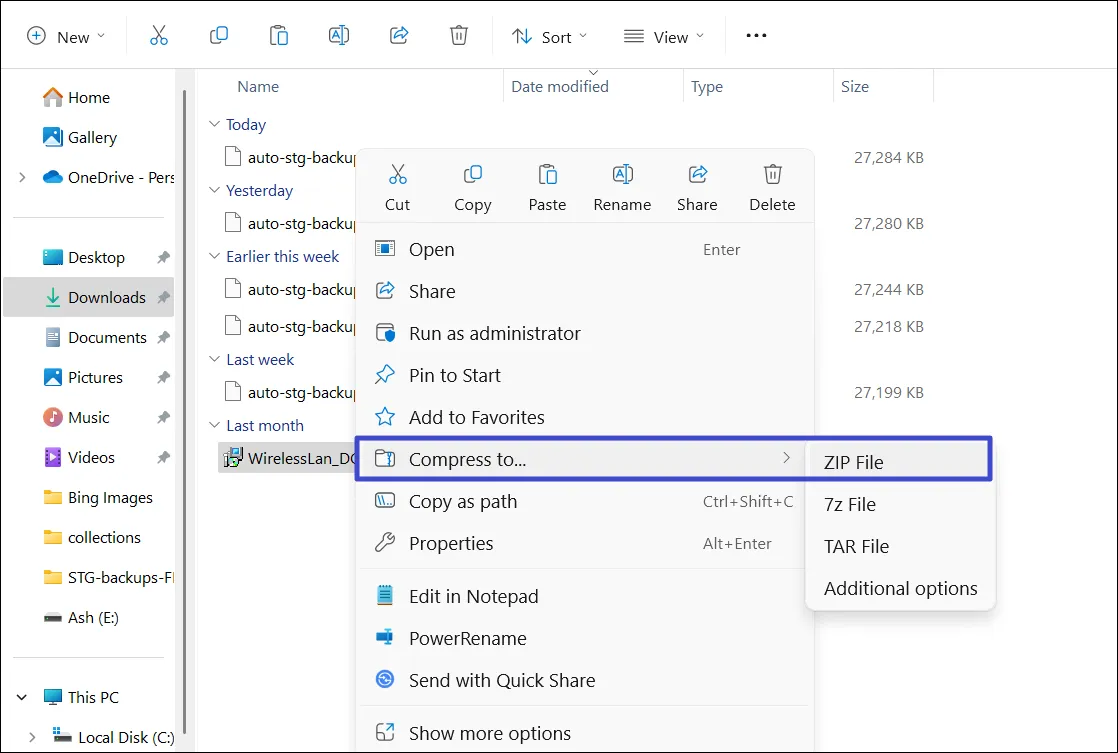Click the Rename icon in context menu
This screenshot has height=753, width=1118.
[622, 174]
